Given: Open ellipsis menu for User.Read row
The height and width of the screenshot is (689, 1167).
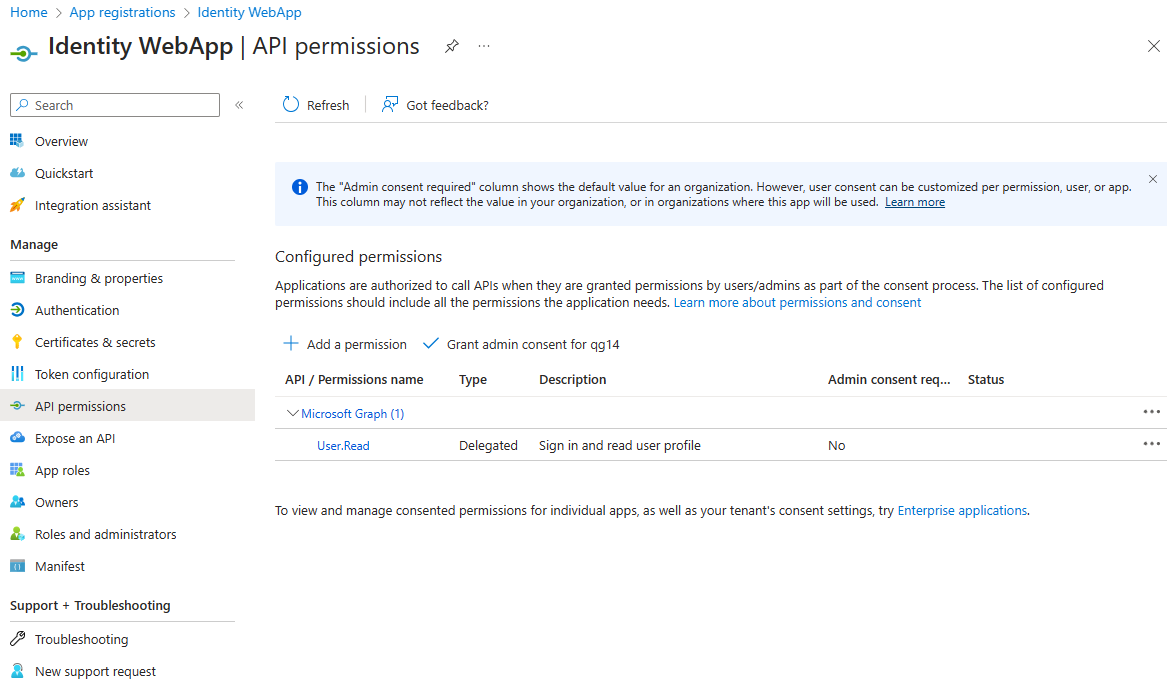Looking at the screenshot, I should point(1151,443).
